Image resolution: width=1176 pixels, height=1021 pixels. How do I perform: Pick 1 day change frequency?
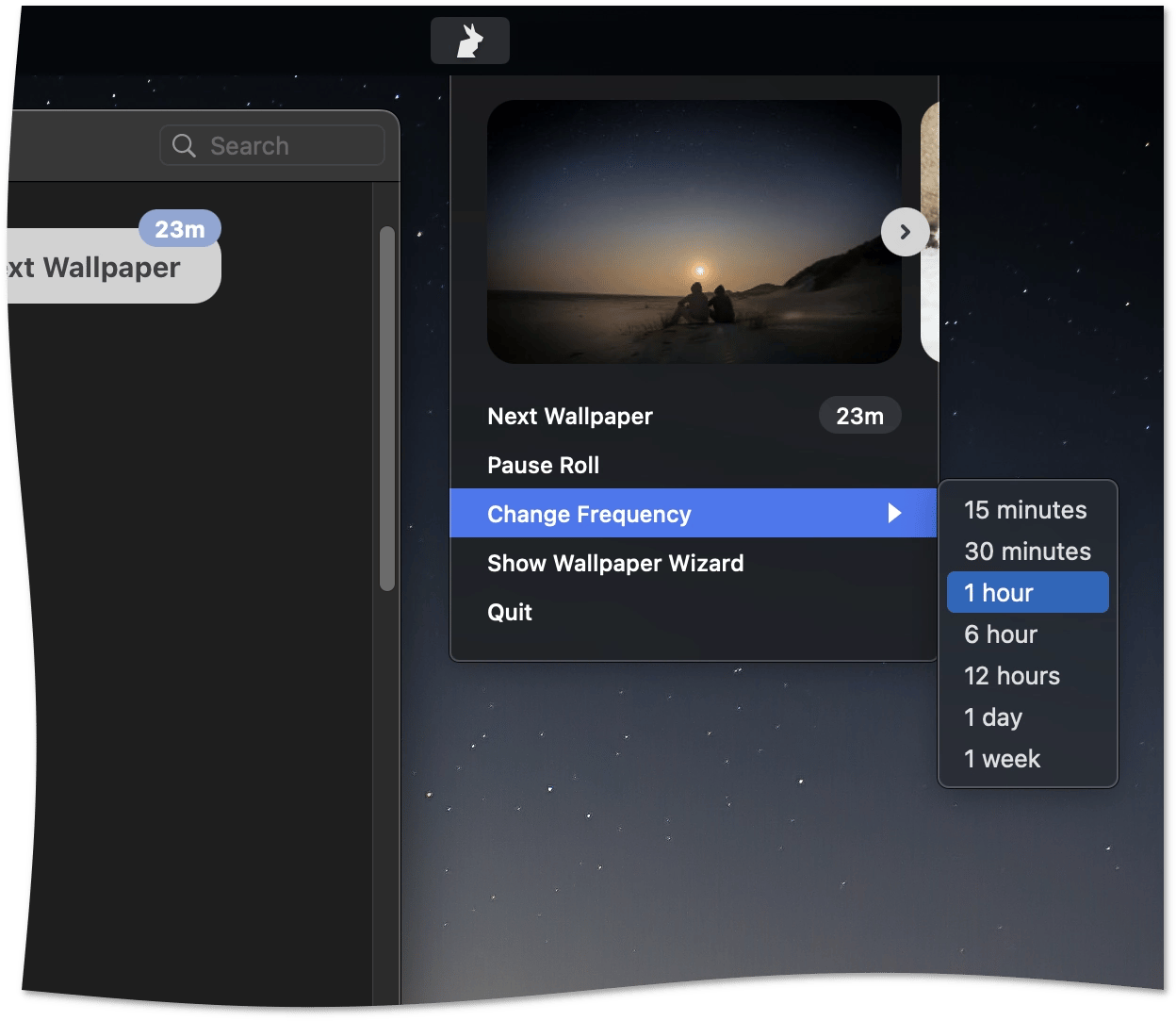coord(993,717)
